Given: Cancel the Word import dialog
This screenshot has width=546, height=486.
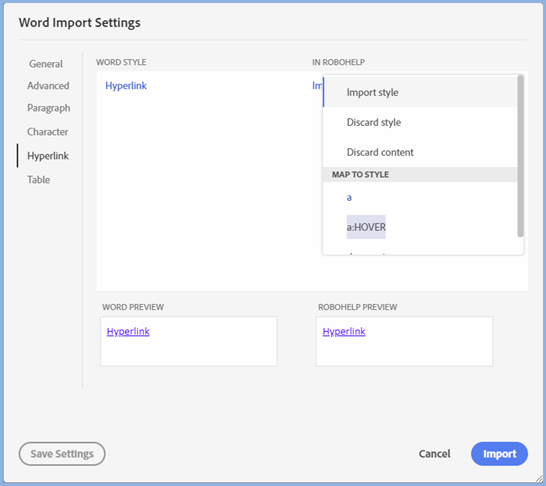Looking at the screenshot, I should 434,454.
